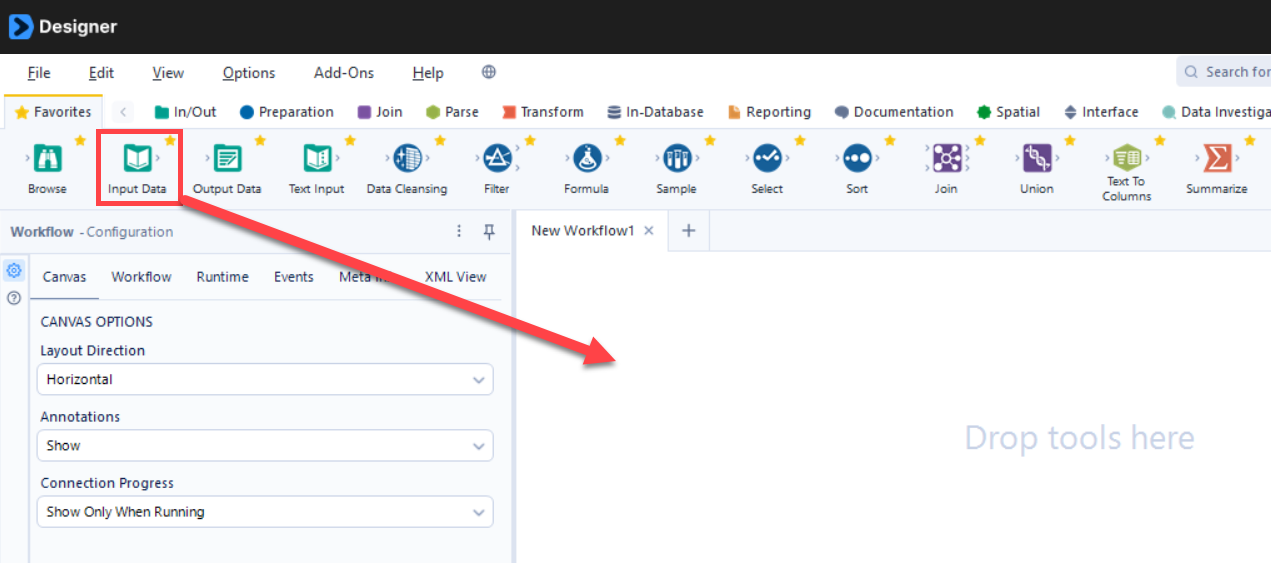Open the File menu

[39, 72]
